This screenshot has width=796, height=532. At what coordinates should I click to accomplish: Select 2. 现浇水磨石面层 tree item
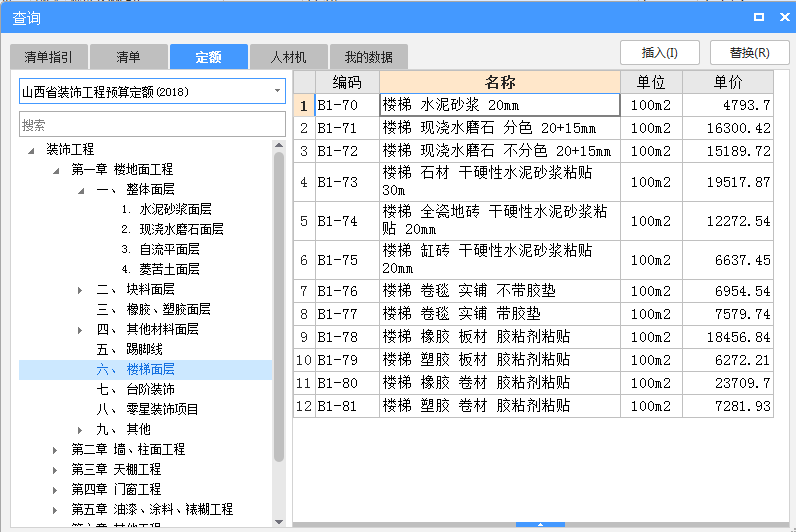coord(173,229)
